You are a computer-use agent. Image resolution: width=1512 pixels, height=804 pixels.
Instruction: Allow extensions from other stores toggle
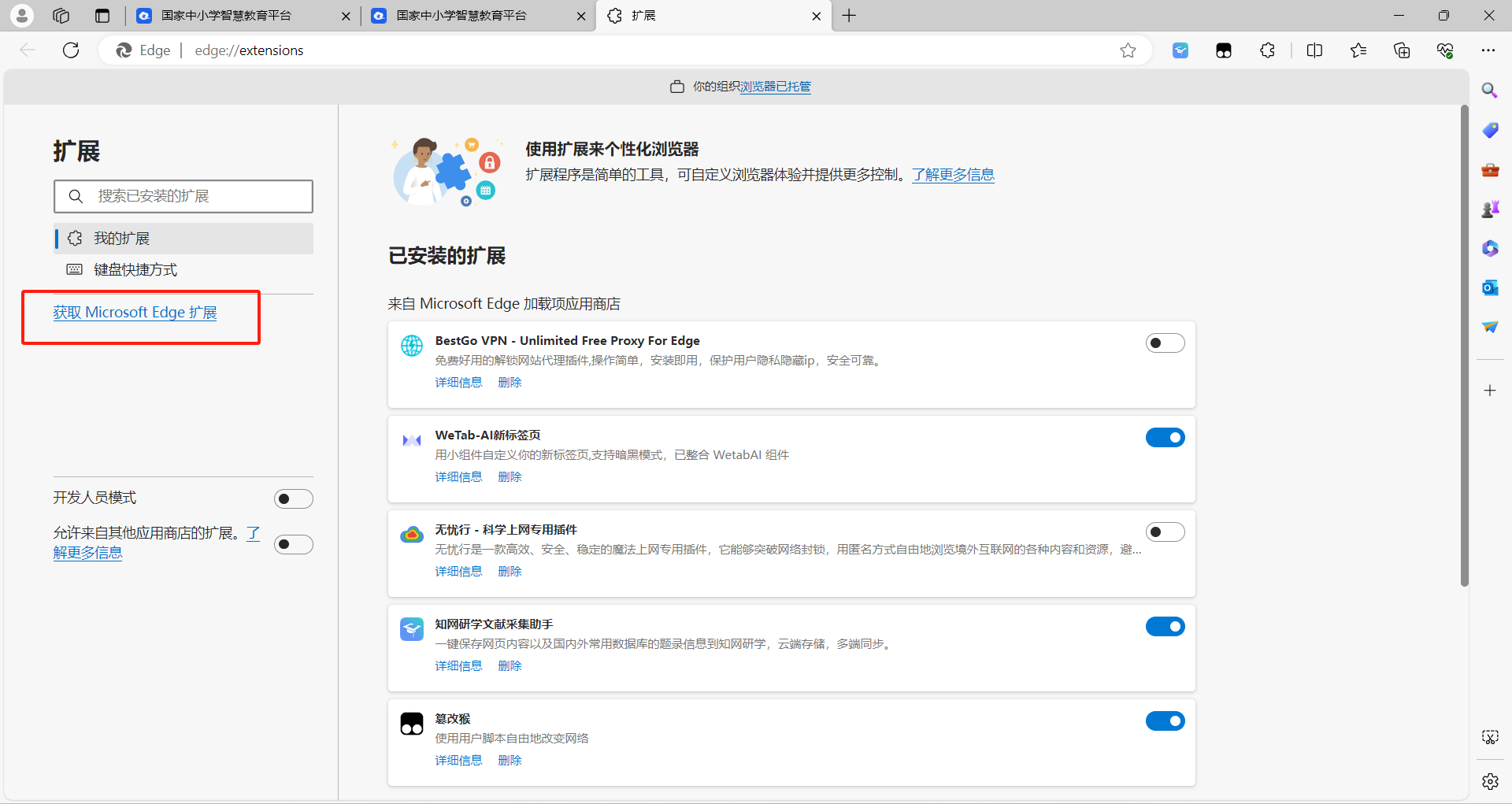(x=294, y=544)
